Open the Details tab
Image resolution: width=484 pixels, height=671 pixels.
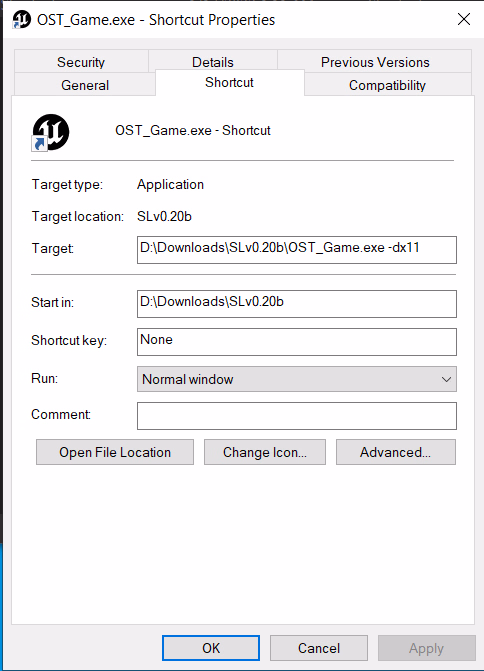pyautogui.click(x=213, y=62)
